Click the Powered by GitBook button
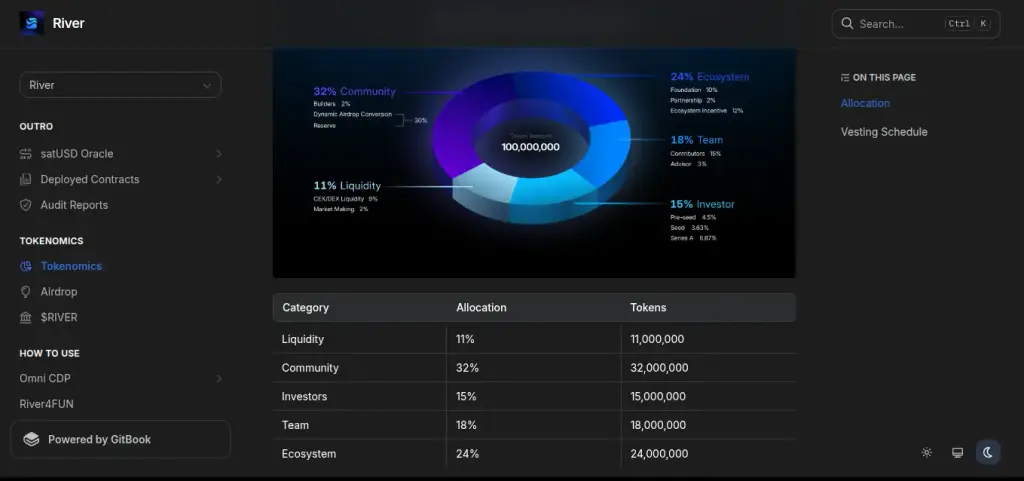Viewport: 1024px width, 481px height. 120,439
